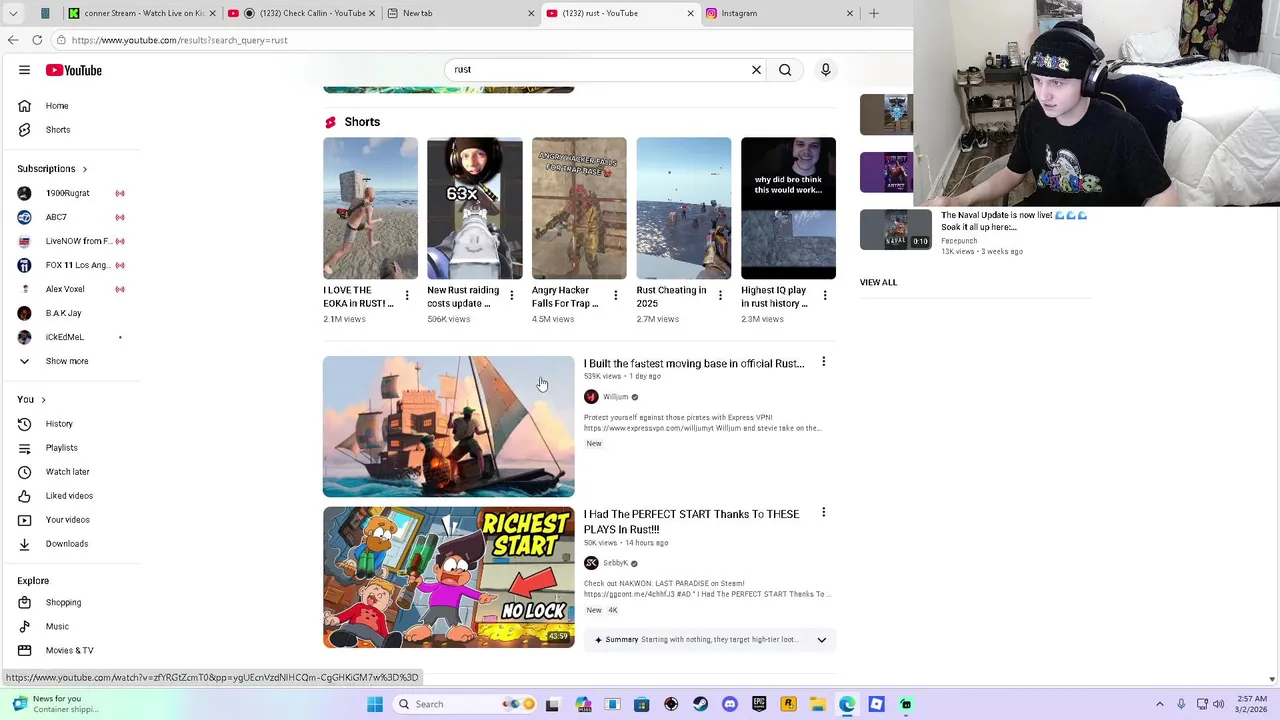The width and height of the screenshot is (1280, 720).
Task: Open the 'I LOVE THE EOKA' short thumbnail
Action: 370,208
